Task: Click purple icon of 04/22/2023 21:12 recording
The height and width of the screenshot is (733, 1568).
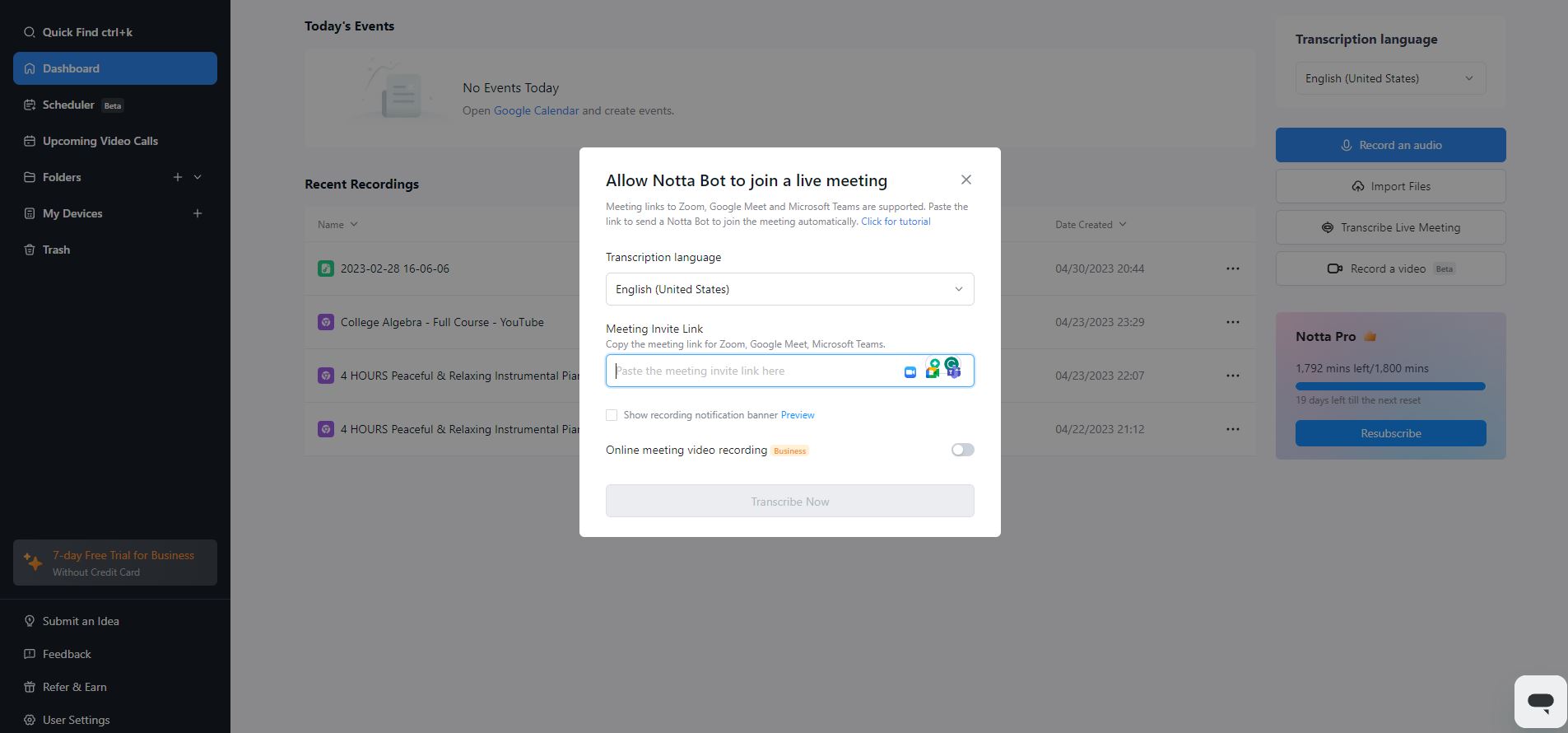Action: 326,429
